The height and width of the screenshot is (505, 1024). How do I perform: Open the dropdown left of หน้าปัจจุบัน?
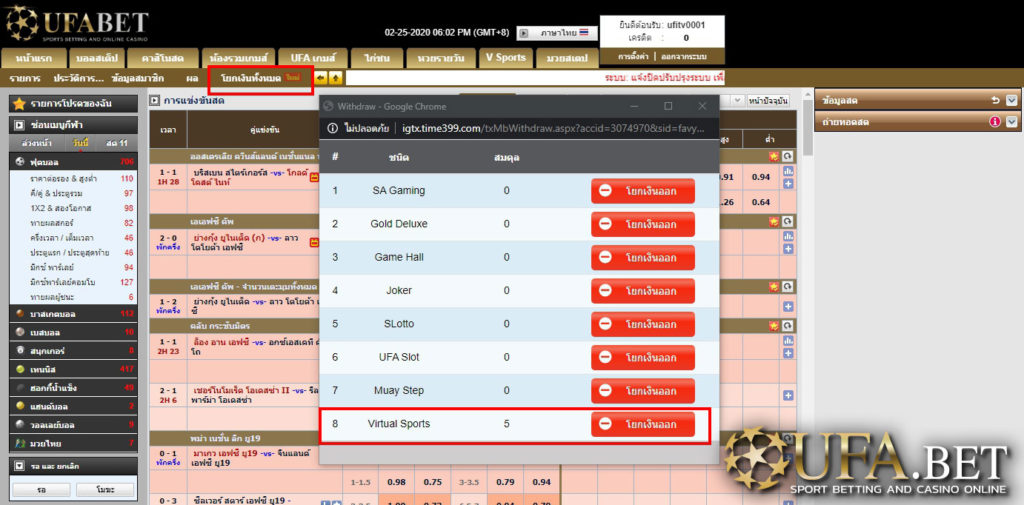click(738, 101)
